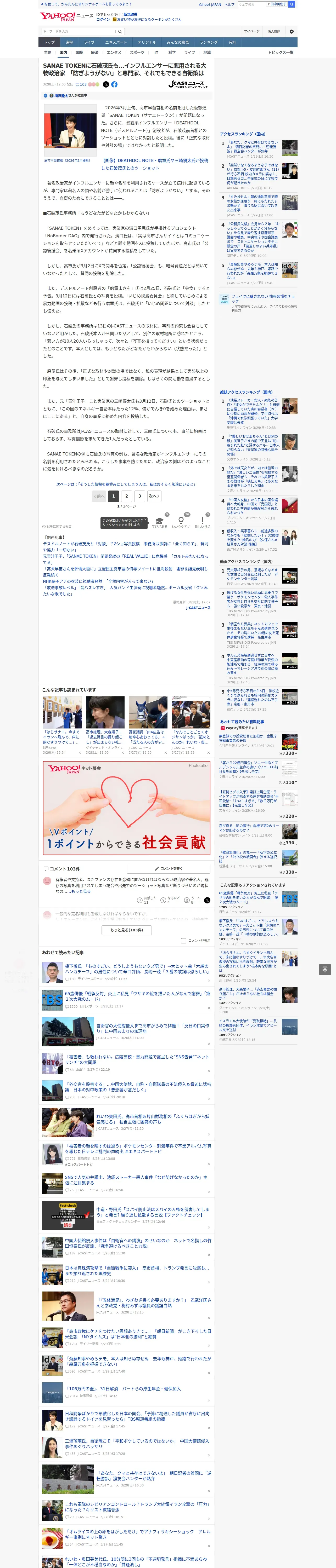This screenshot has width=336, height=1568.
Task: Click the back-to-top arrow button
Action: 325,969
